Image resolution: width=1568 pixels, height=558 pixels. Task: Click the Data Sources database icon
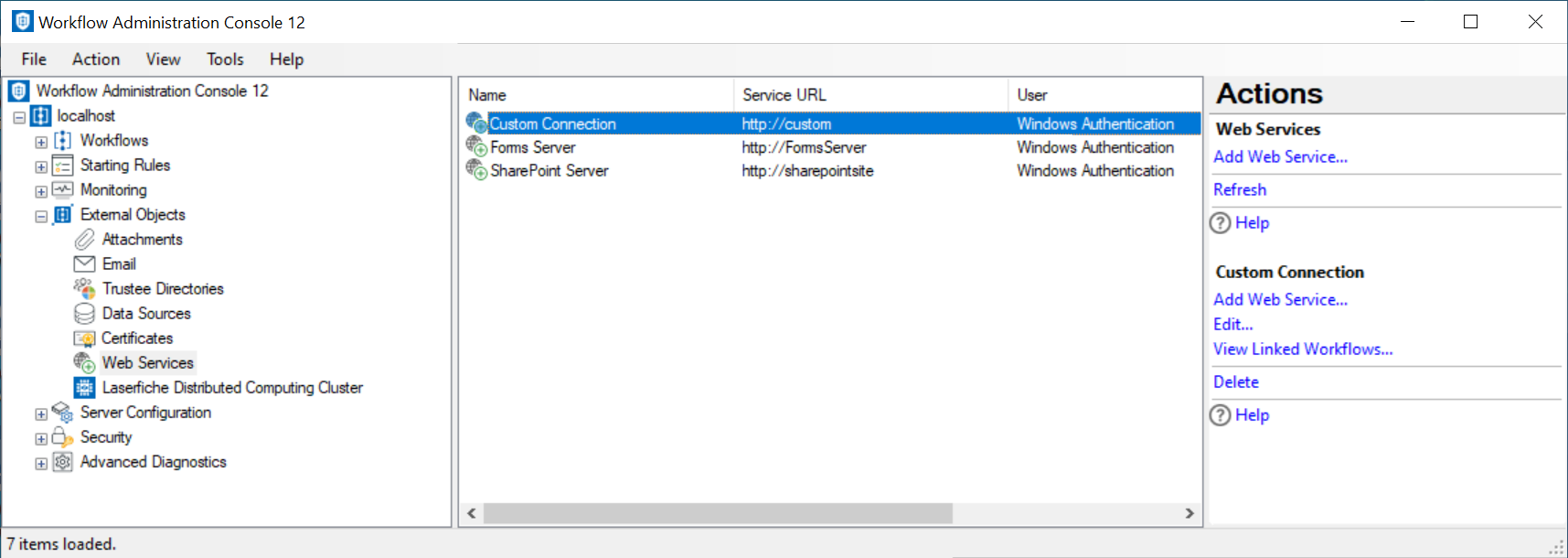tap(84, 314)
